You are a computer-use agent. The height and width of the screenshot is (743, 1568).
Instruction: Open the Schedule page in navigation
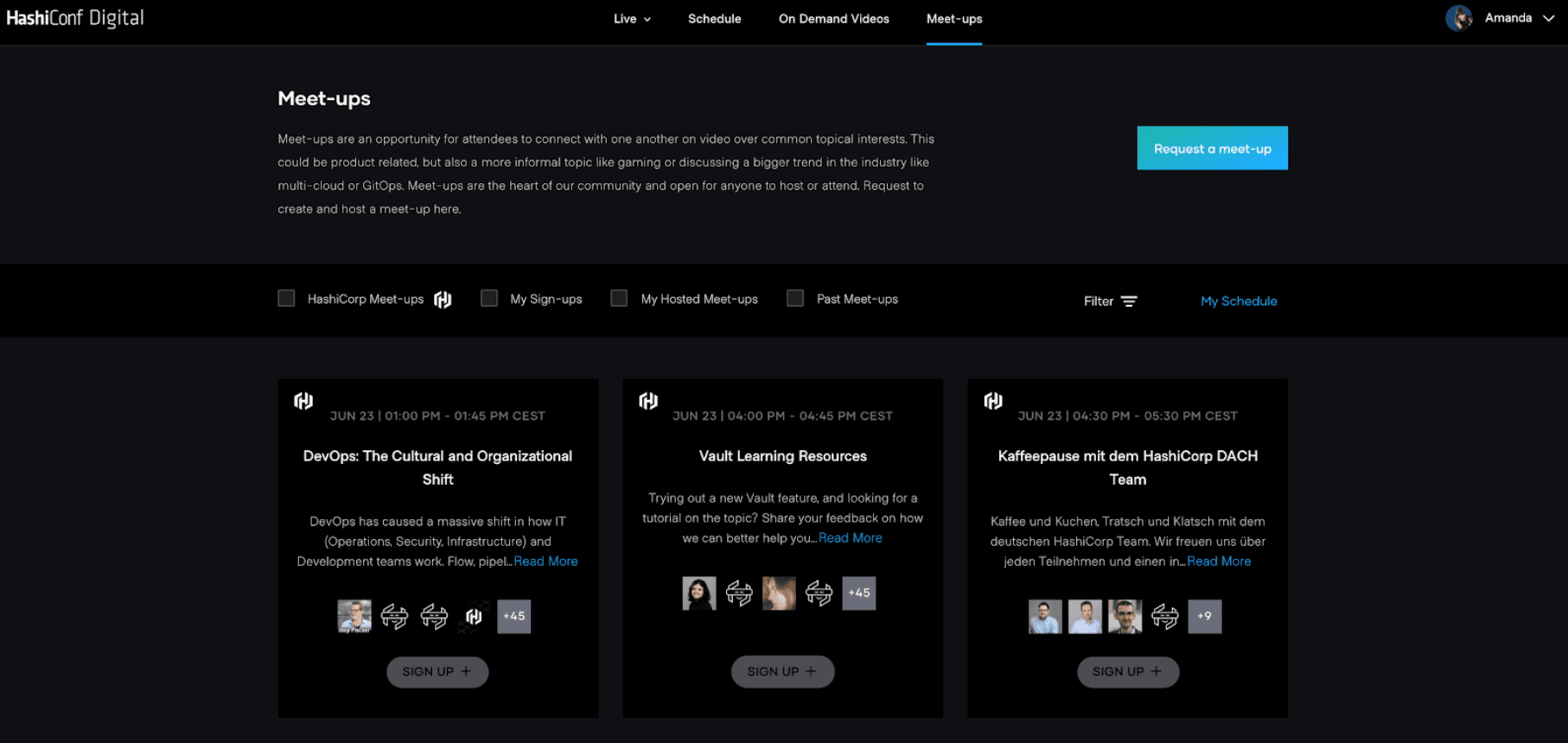pyautogui.click(x=714, y=19)
